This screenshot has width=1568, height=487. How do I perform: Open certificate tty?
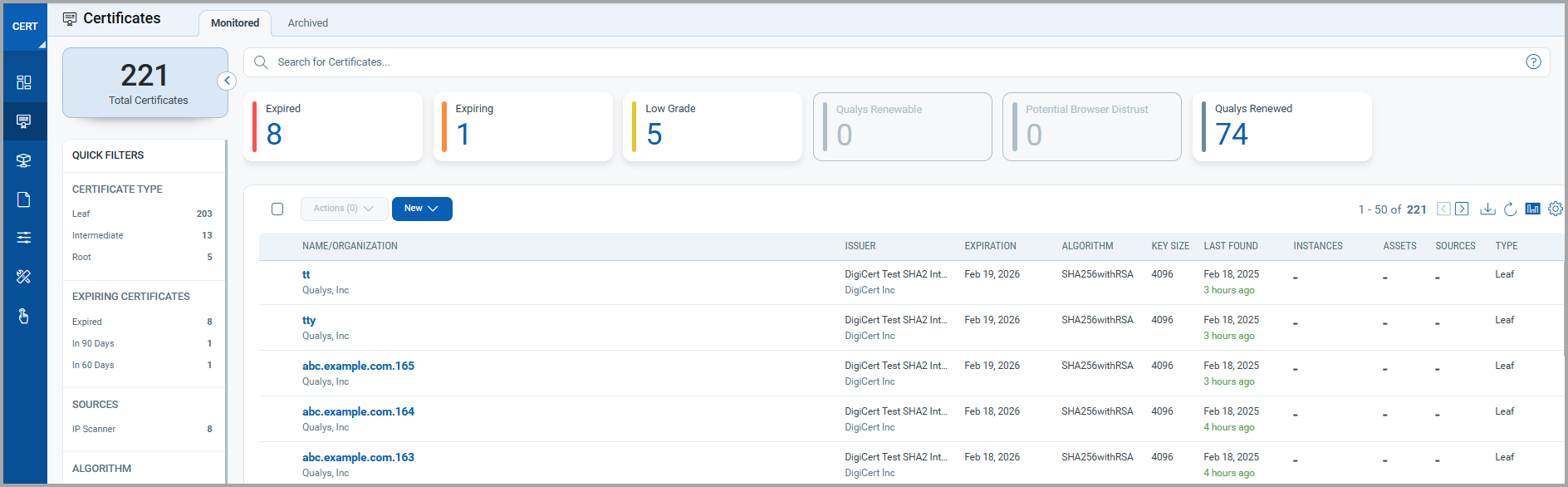tap(309, 320)
